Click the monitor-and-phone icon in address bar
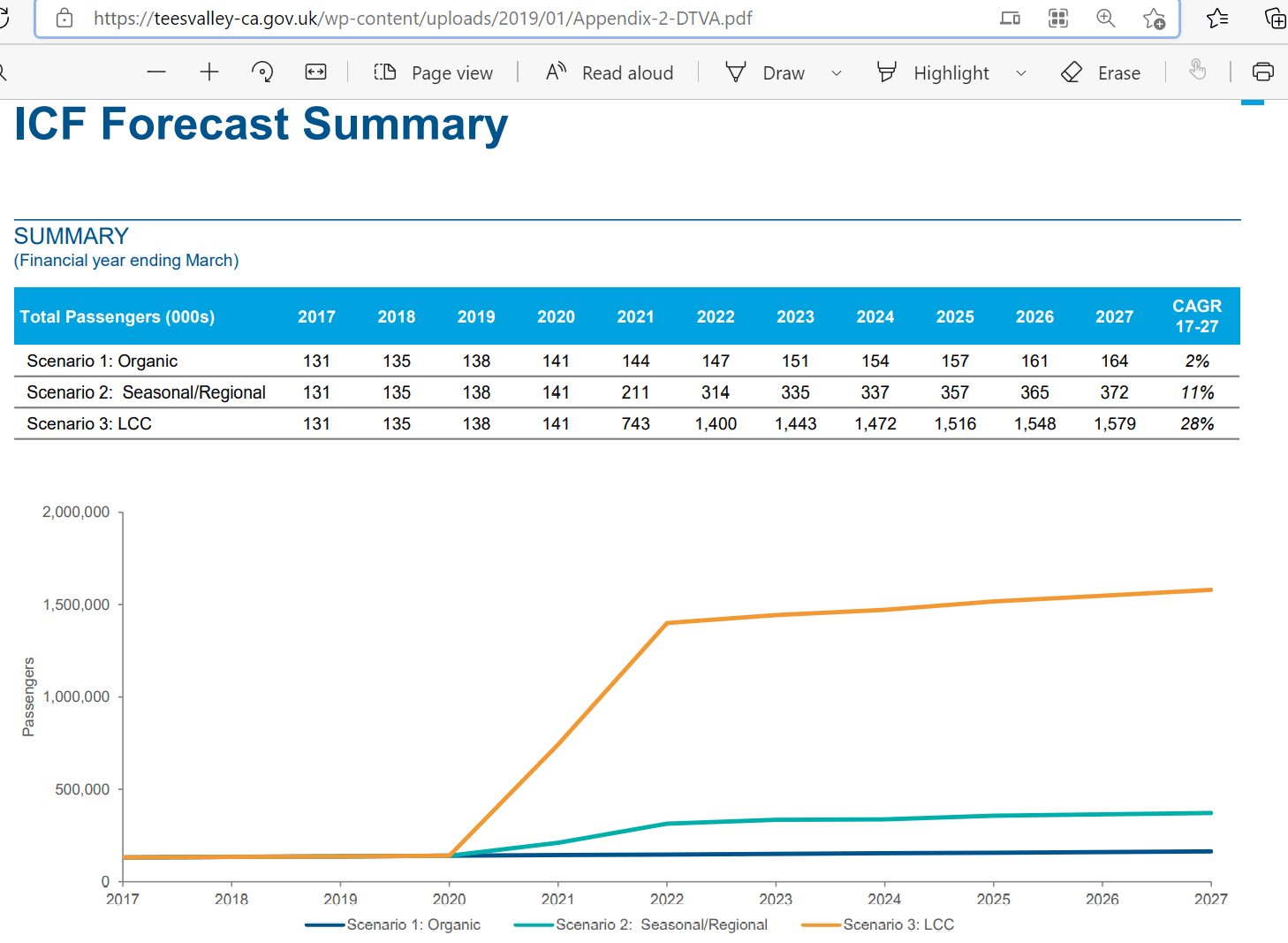The image size is (1288, 943). [1011, 19]
